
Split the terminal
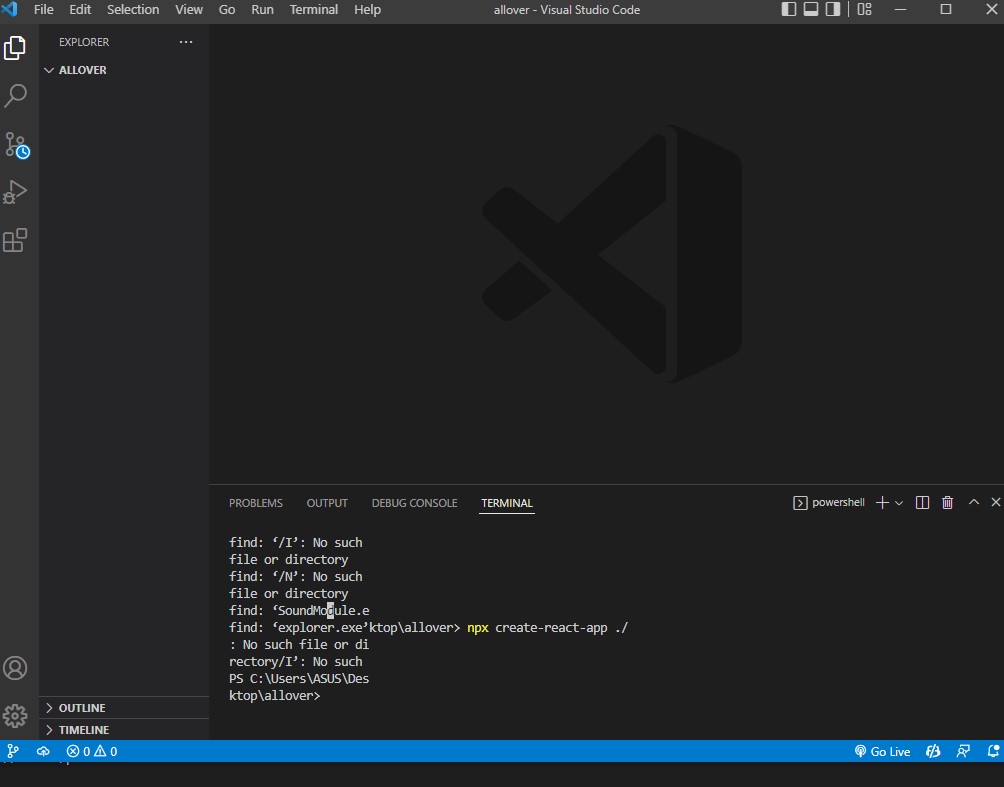click(922, 503)
